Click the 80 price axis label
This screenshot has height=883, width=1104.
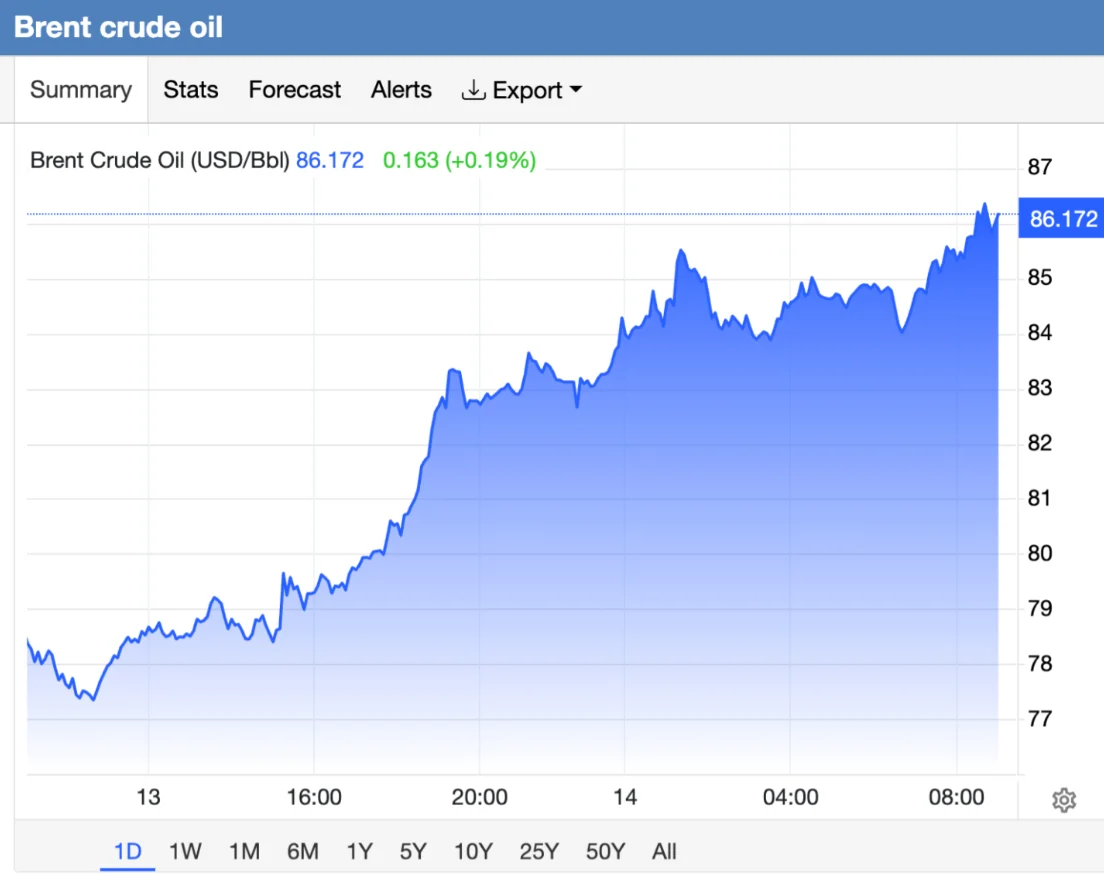[1040, 553]
